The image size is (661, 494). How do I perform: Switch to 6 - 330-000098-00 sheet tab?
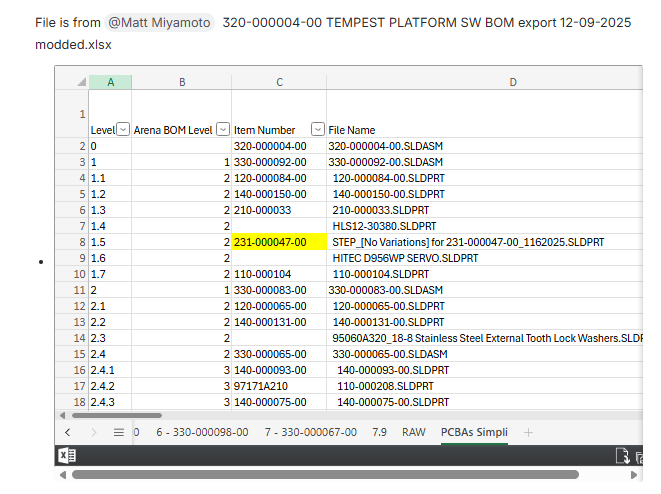click(x=202, y=432)
